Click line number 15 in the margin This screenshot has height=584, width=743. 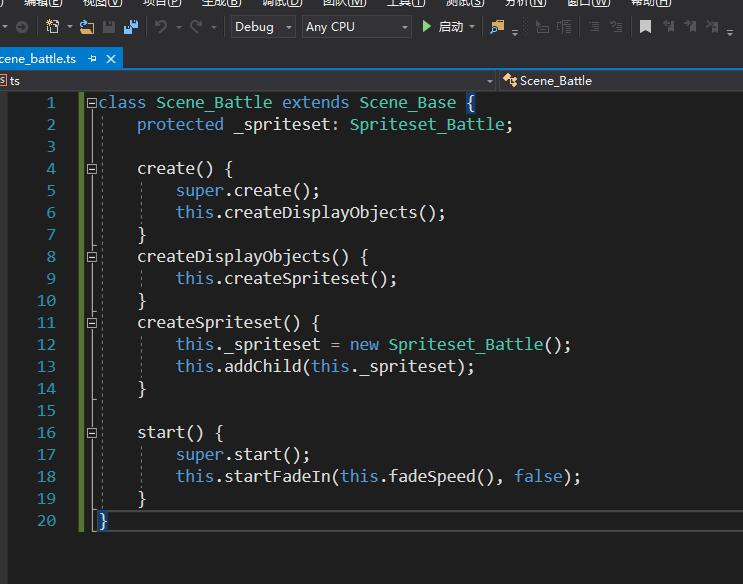(x=46, y=411)
